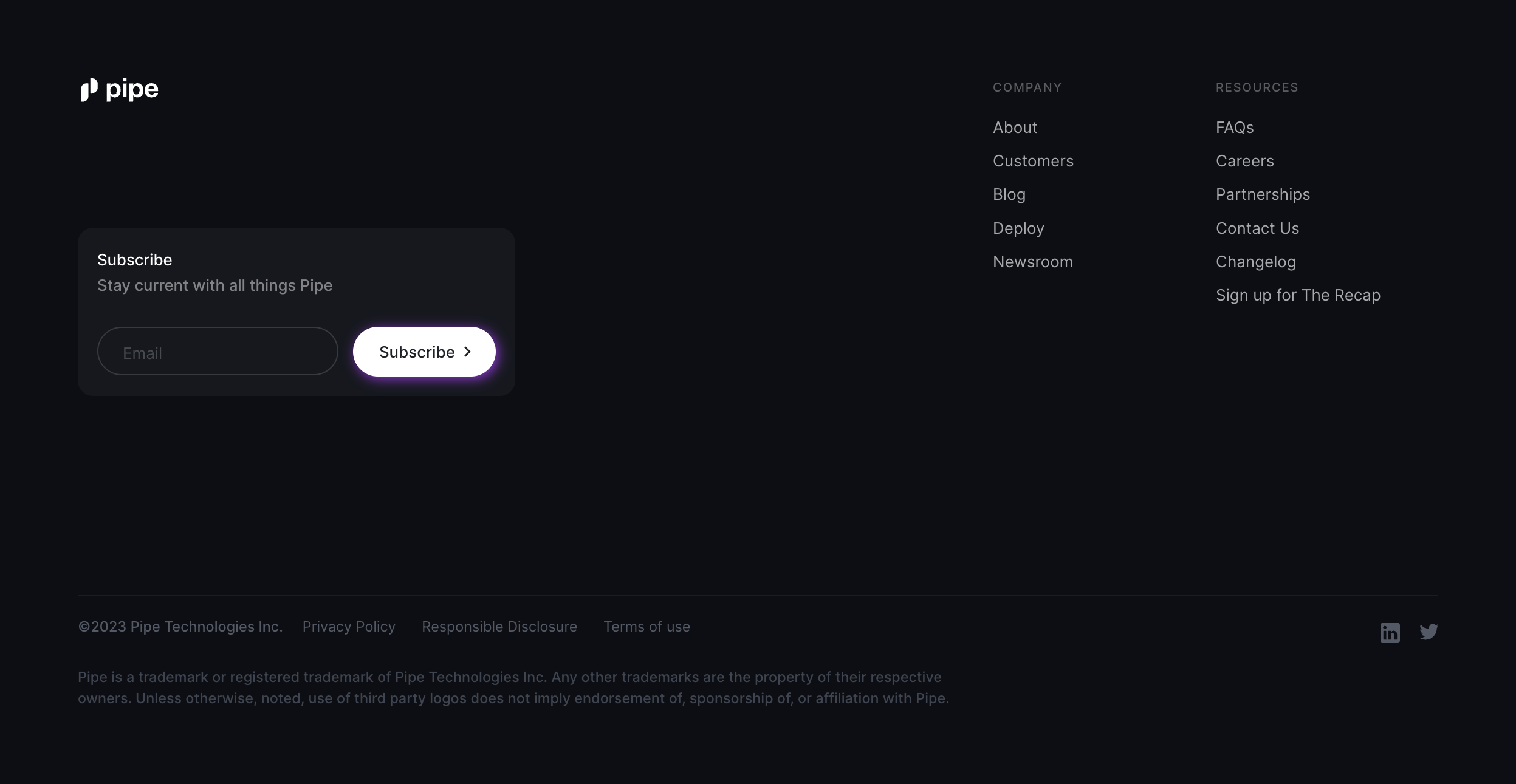Open the Contact Us page
Image resolution: width=1516 pixels, height=784 pixels.
click(1257, 228)
